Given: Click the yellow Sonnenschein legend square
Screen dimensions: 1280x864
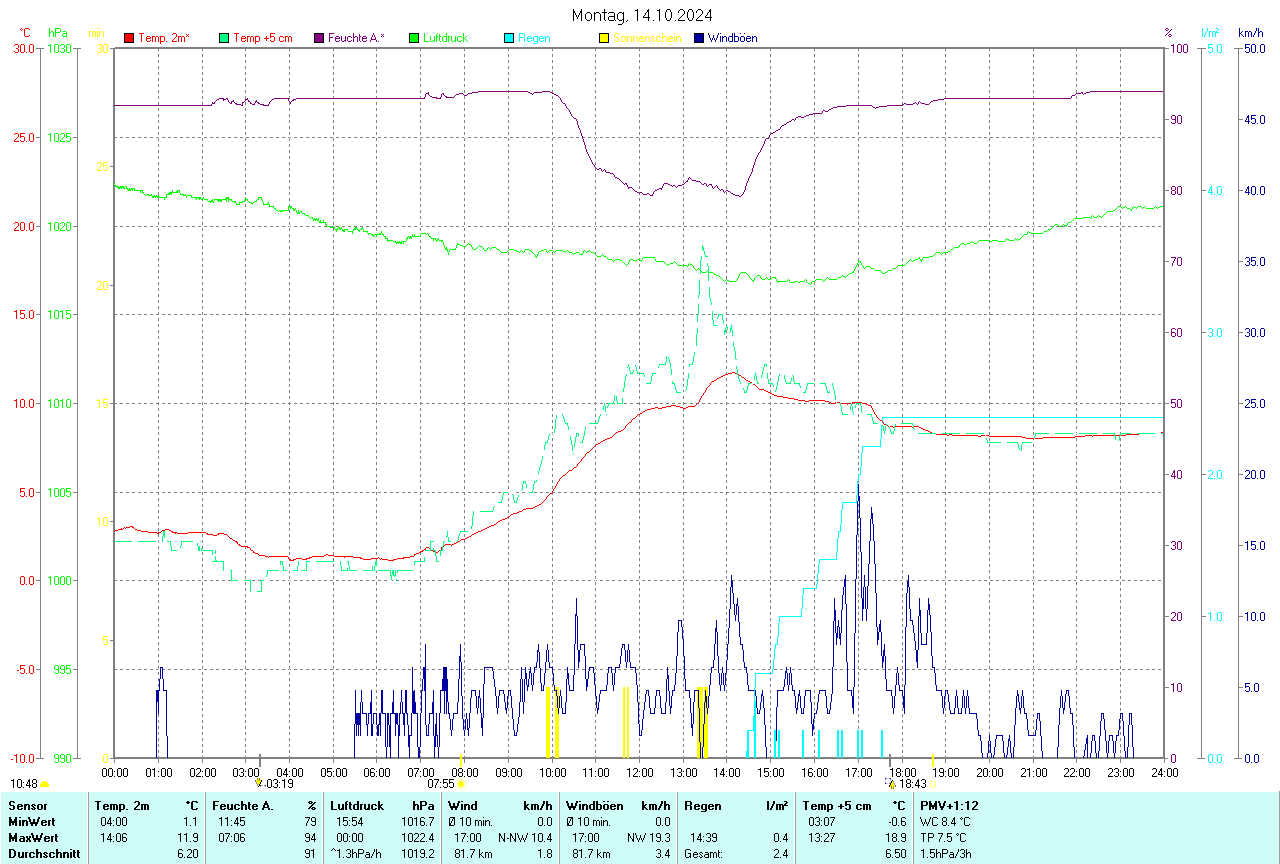Looking at the screenshot, I should (x=604, y=38).
